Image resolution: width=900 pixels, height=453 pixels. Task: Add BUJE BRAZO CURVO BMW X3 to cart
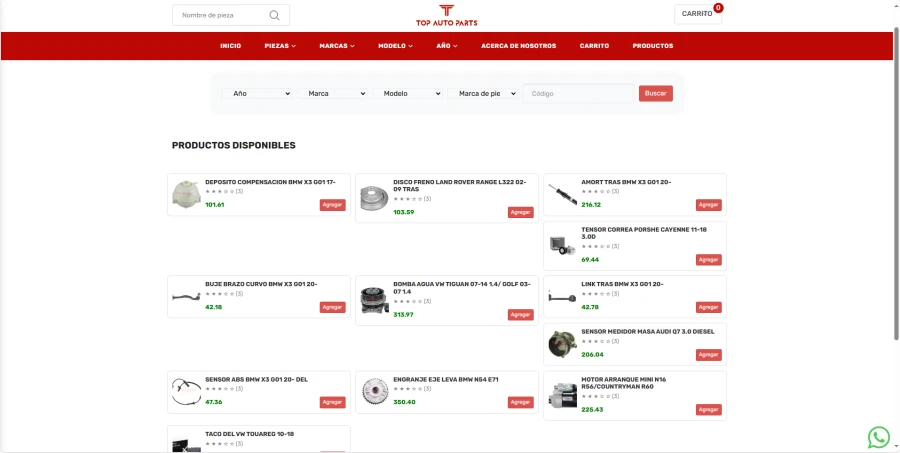[332, 307]
